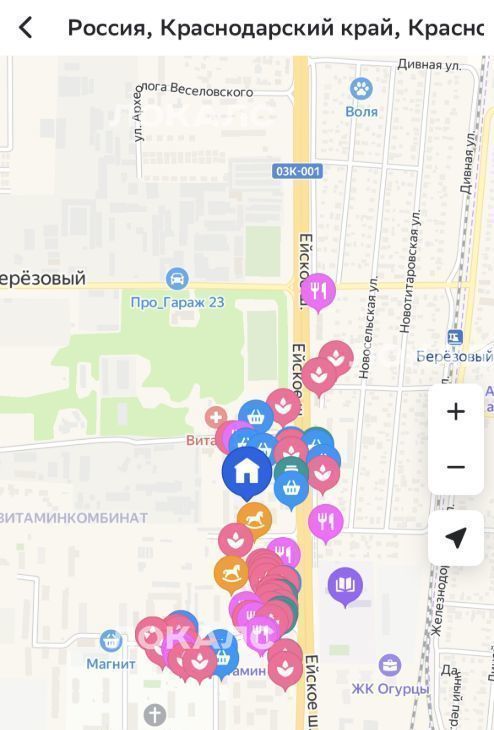494x730 pixels.
Task: Select restaurant marker at Берёзовый road intersection
Action: pos(318,292)
